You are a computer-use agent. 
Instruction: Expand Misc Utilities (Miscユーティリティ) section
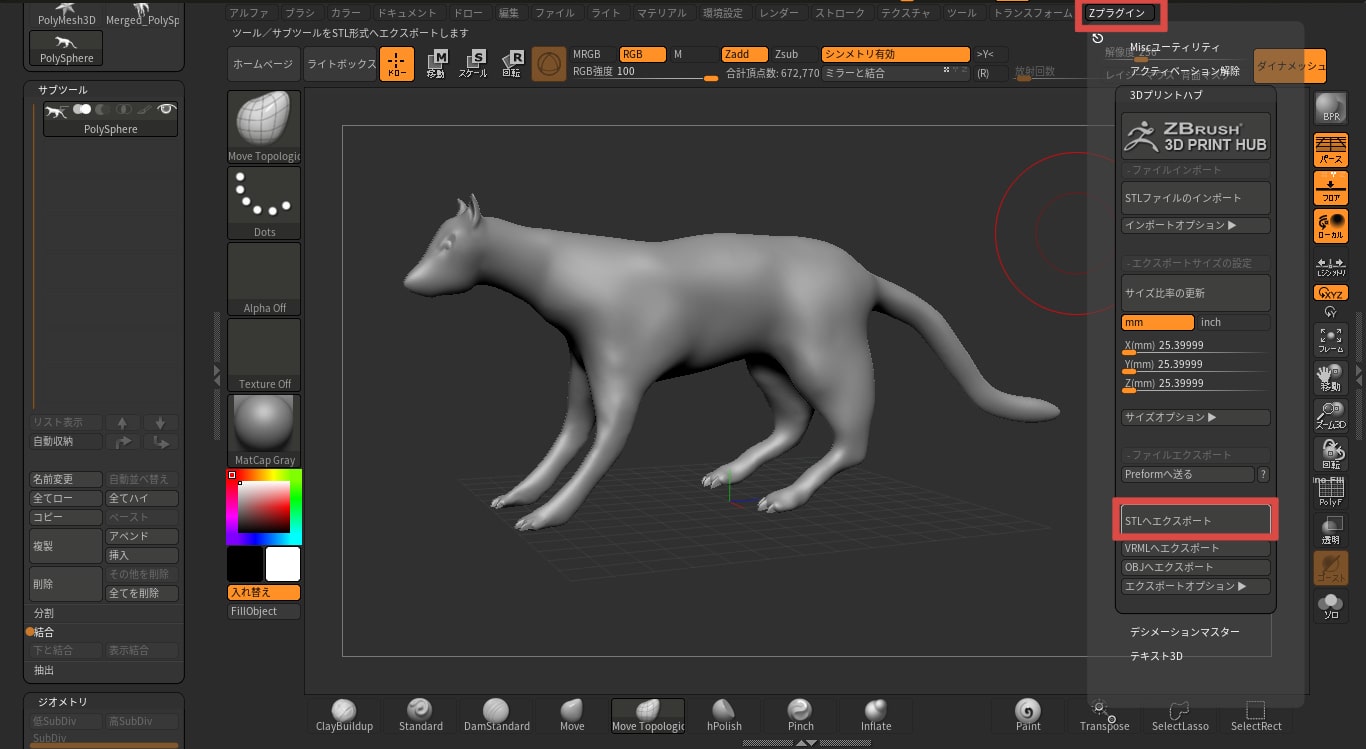[x=1174, y=47]
